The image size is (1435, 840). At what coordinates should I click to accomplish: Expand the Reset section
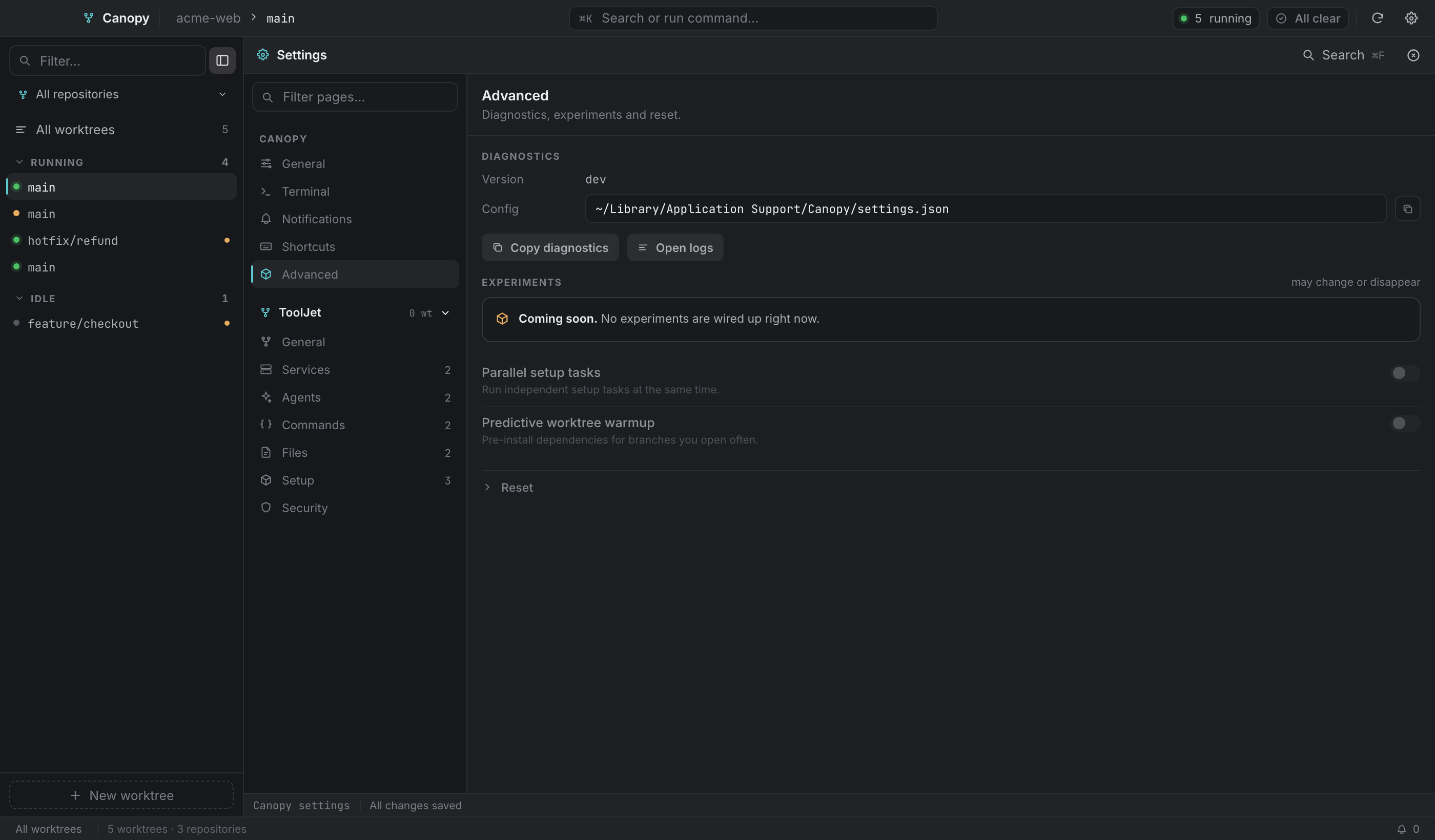pos(508,488)
